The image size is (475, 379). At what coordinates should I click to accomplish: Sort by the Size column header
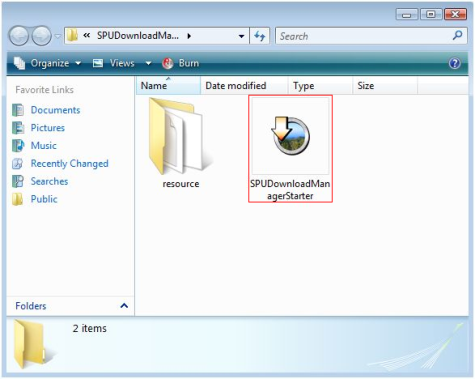[385, 86]
